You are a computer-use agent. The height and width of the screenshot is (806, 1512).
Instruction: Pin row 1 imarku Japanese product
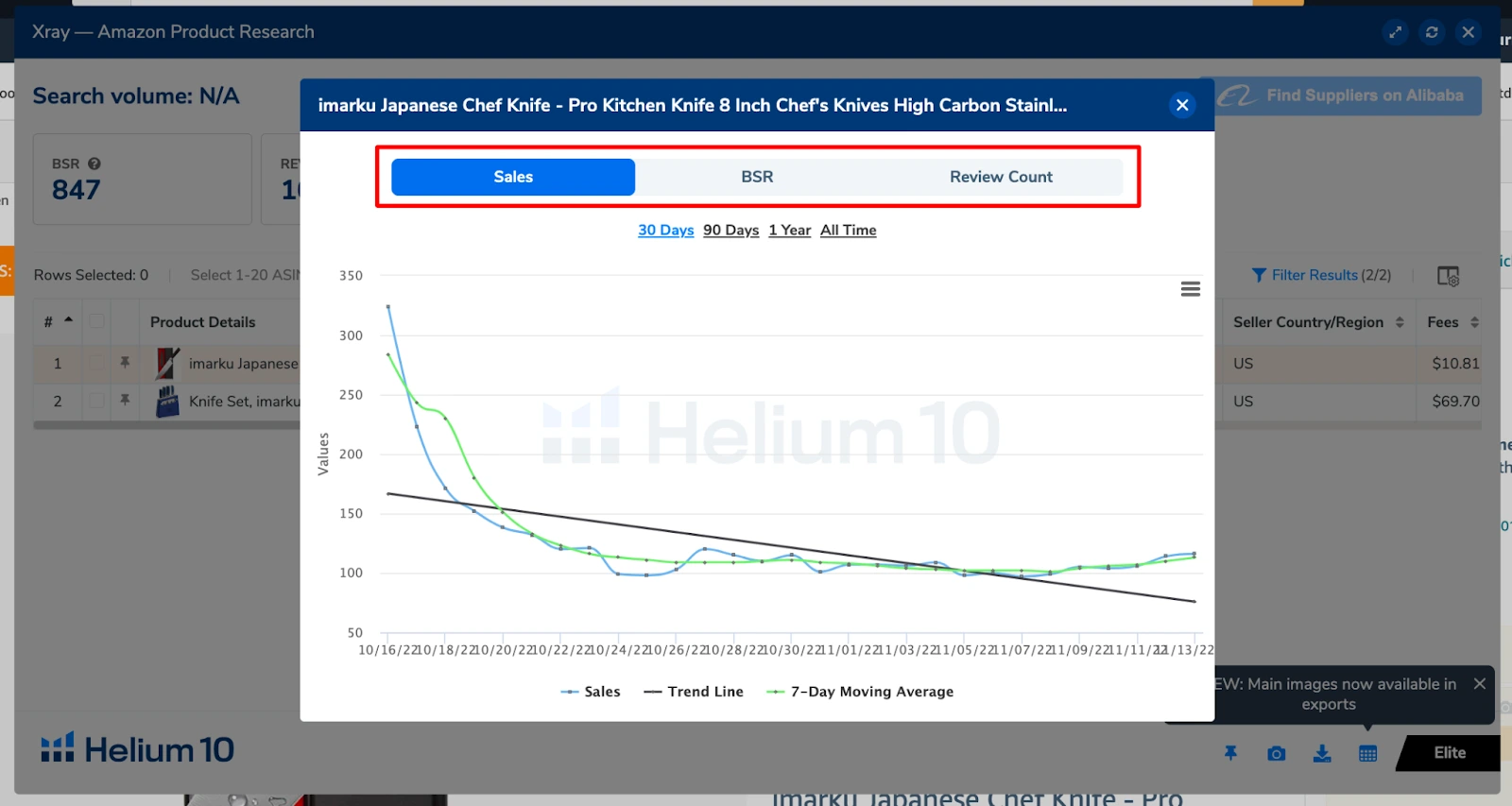tap(125, 363)
